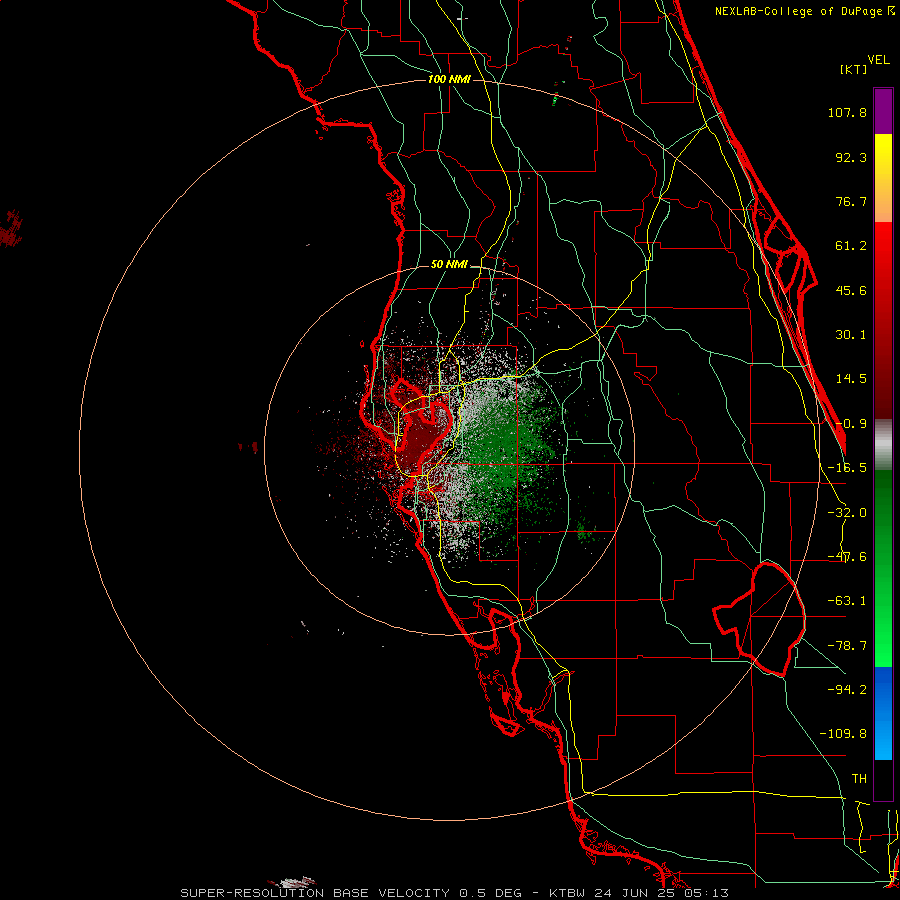Click the 92.3 velocity scale value

click(x=851, y=157)
